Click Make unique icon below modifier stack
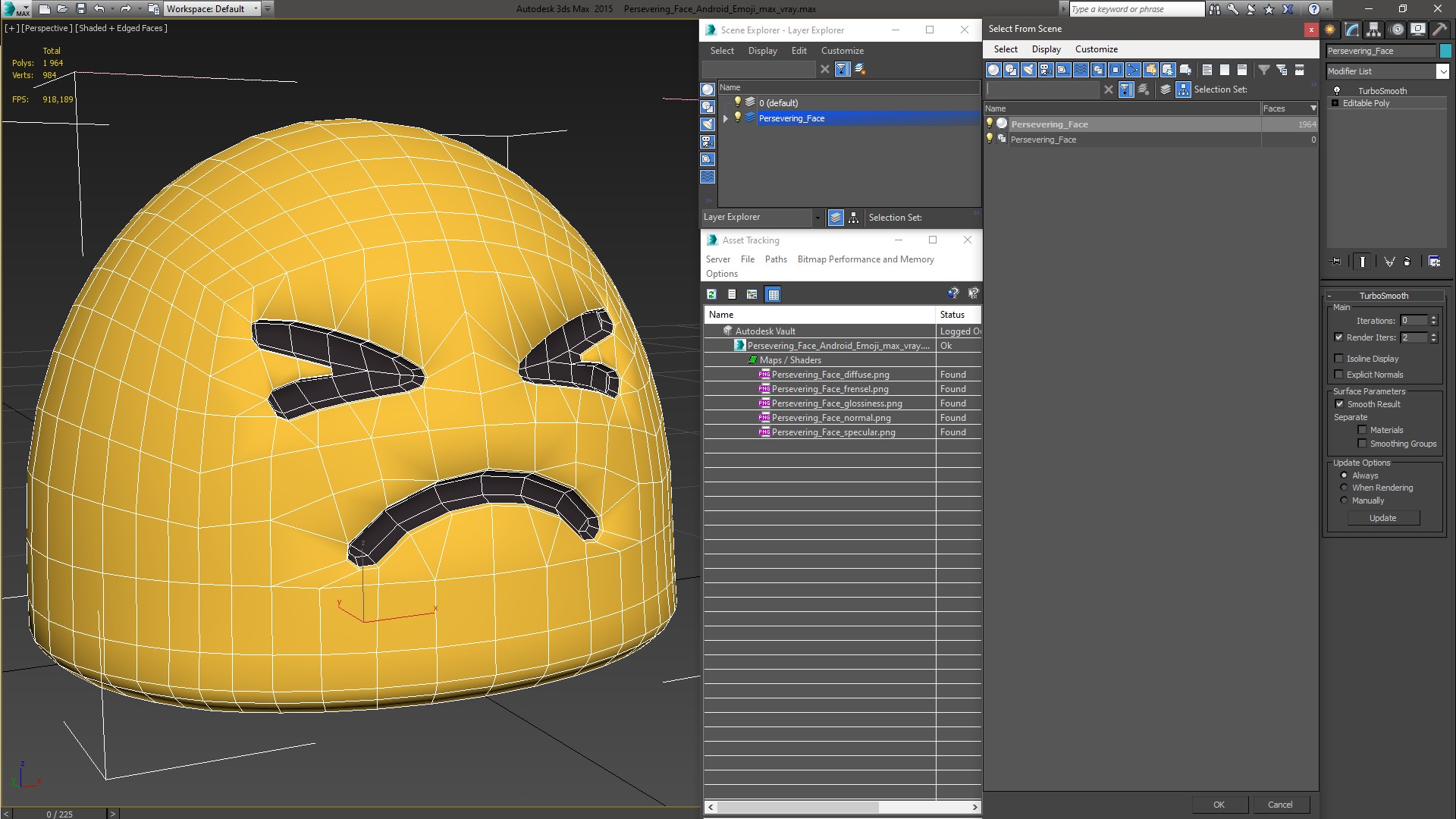The image size is (1456, 819). (x=1389, y=262)
